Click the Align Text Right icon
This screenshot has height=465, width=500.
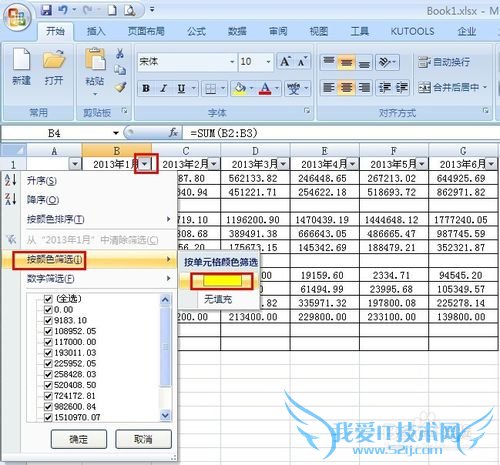coord(364,88)
